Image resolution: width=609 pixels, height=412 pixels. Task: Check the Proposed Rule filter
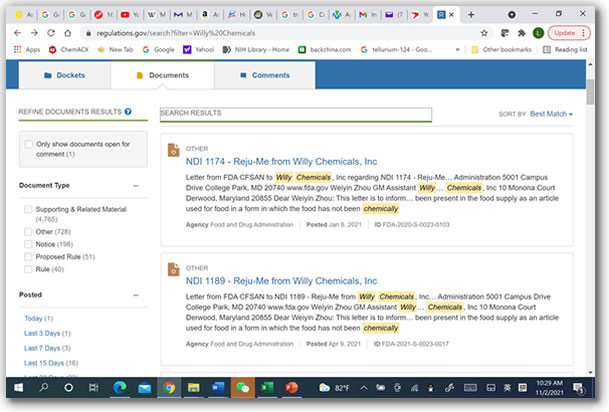click(28, 257)
